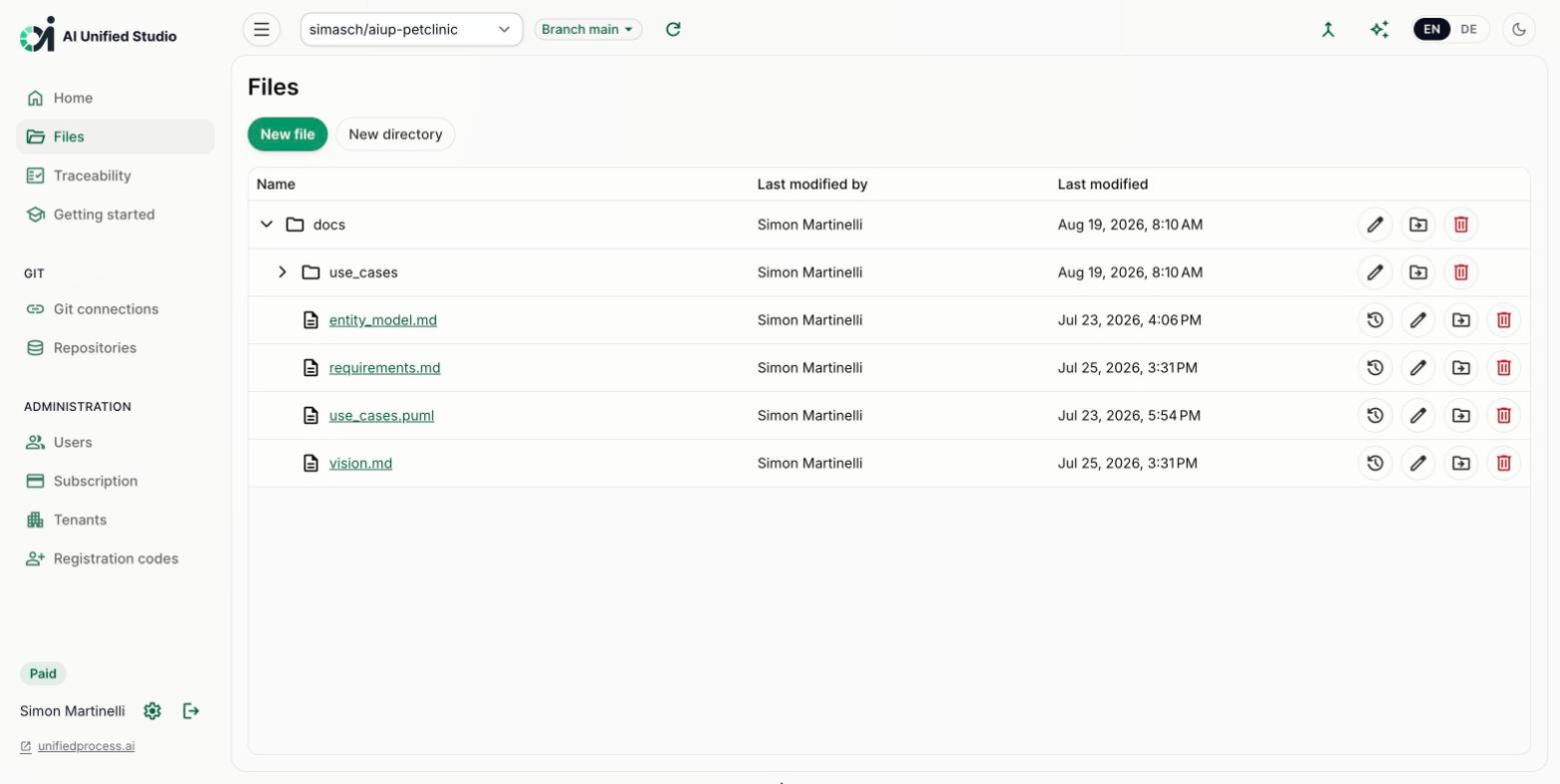
Task: Navigate to Repositories
Action: [x=116, y=348]
